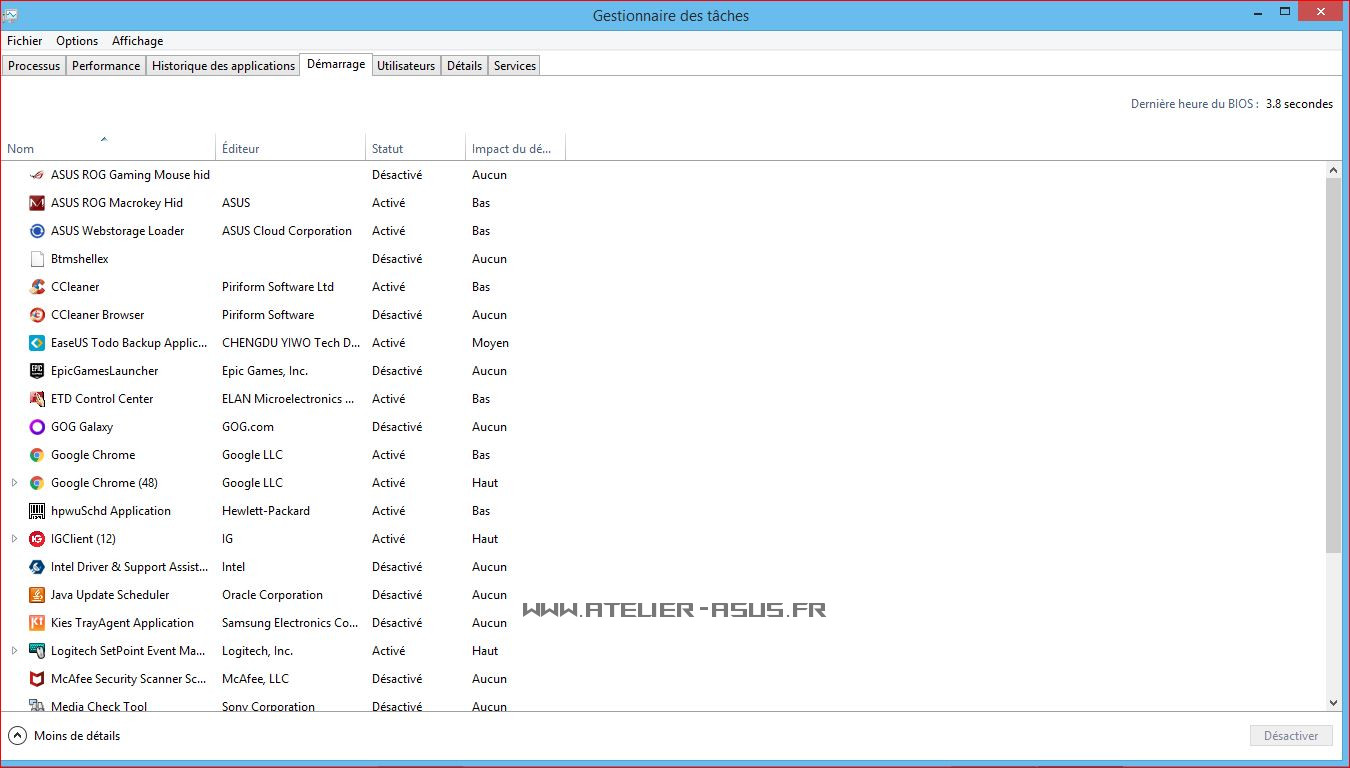This screenshot has height=768, width=1350.
Task: Switch to the Performance tab
Action: click(x=106, y=66)
